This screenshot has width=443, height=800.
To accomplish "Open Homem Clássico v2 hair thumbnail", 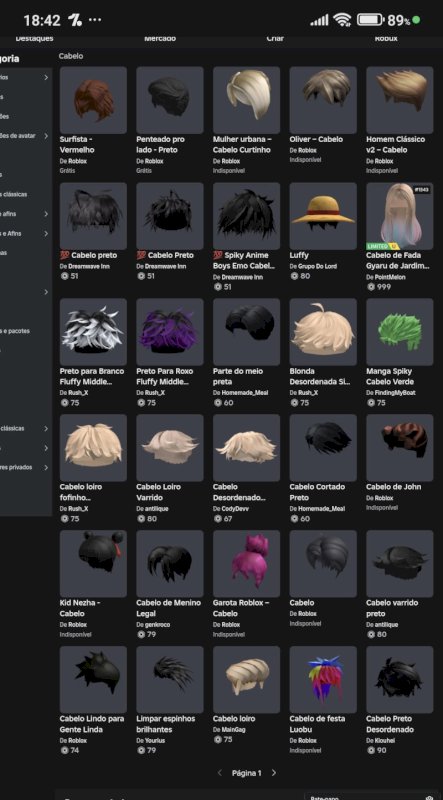I will point(399,100).
